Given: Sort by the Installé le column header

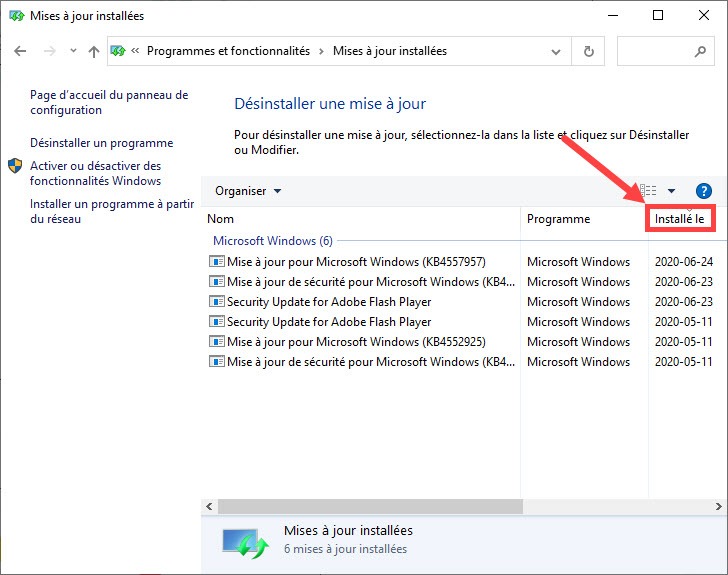Looking at the screenshot, I should [x=679, y=219].
